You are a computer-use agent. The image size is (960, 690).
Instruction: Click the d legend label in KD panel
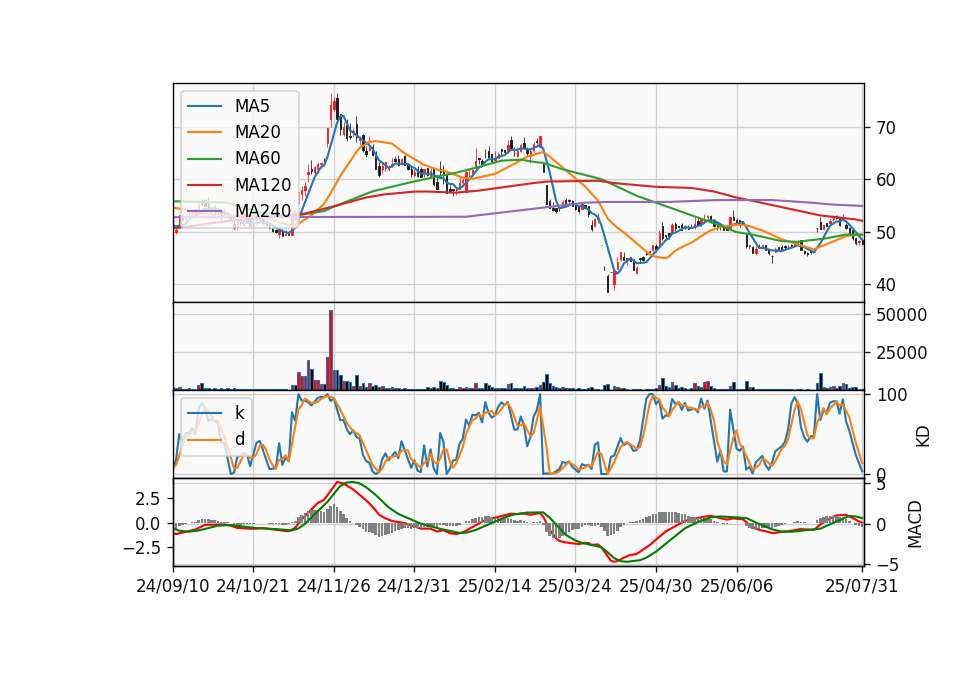[240, 439]
